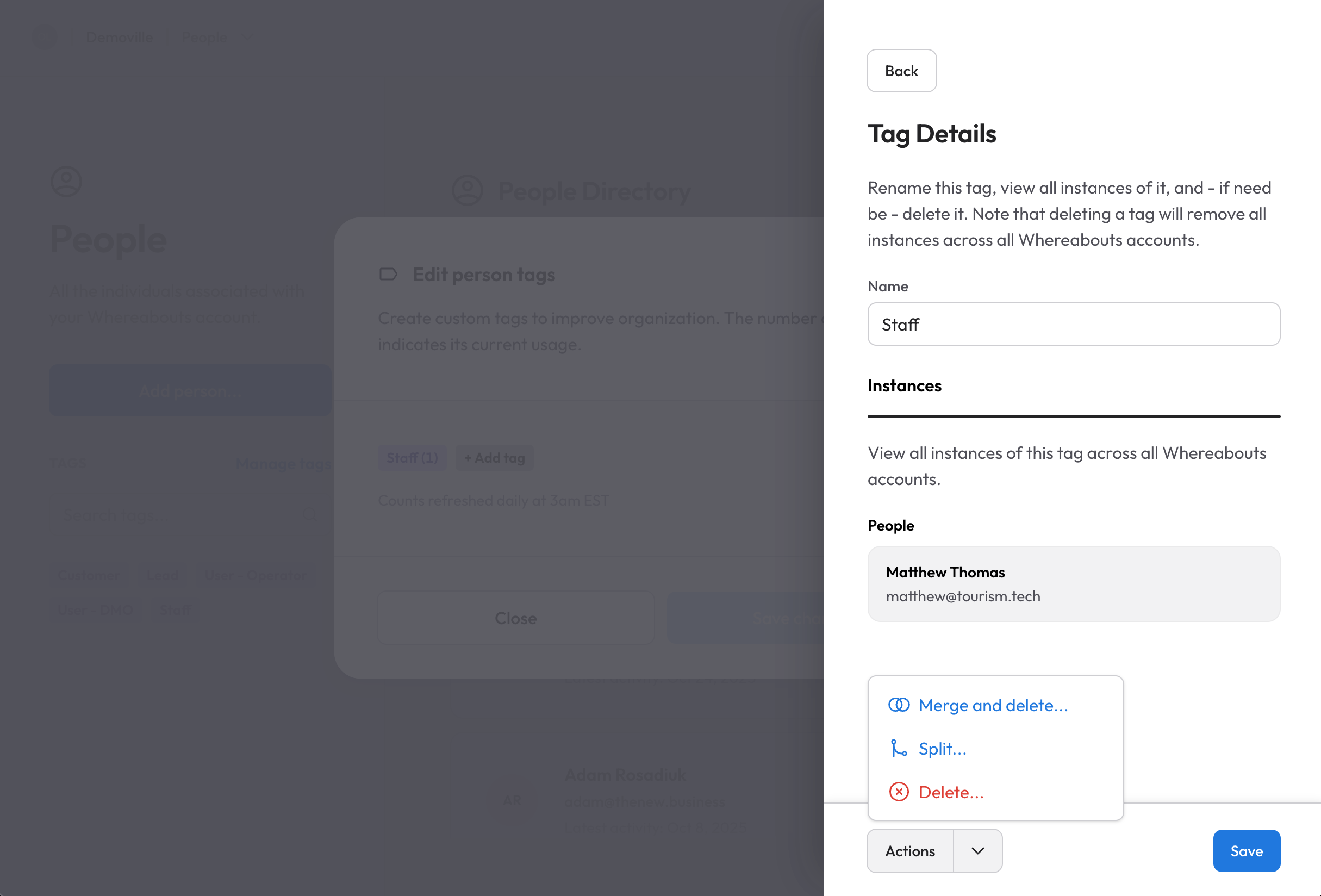Click the person icon above People heading

(x=66, y=182)
